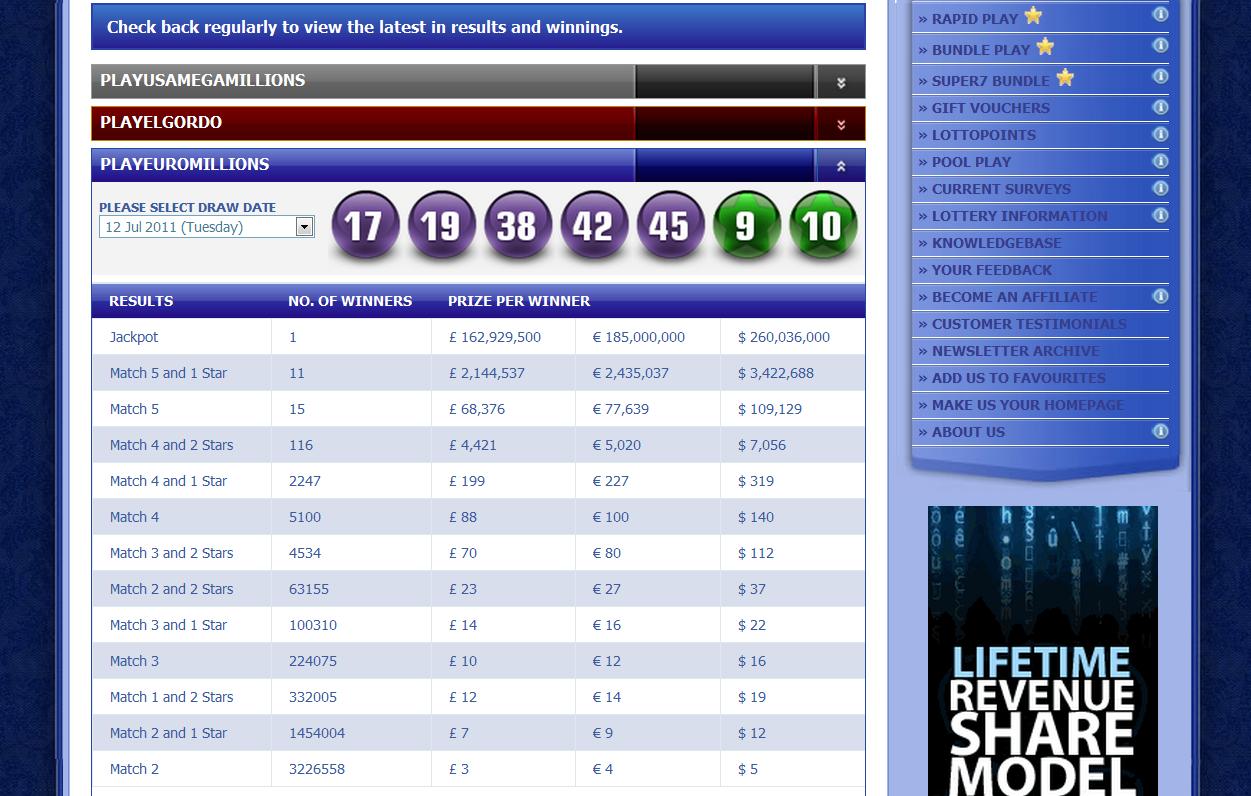Screen dimensions: 1251x796
Task: Click the Lifetime Revenue Share Model banner
Action: point(1042,651)
